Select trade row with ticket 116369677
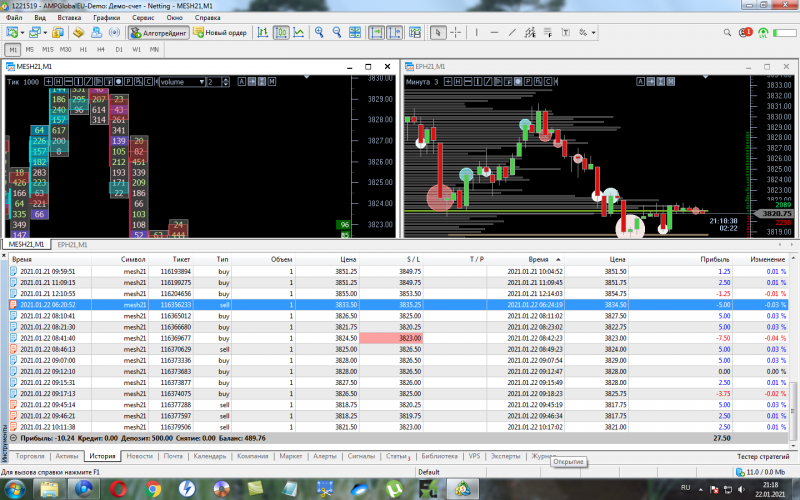The width and height of the screenshot is (800, 500). (x=398, y=338)
